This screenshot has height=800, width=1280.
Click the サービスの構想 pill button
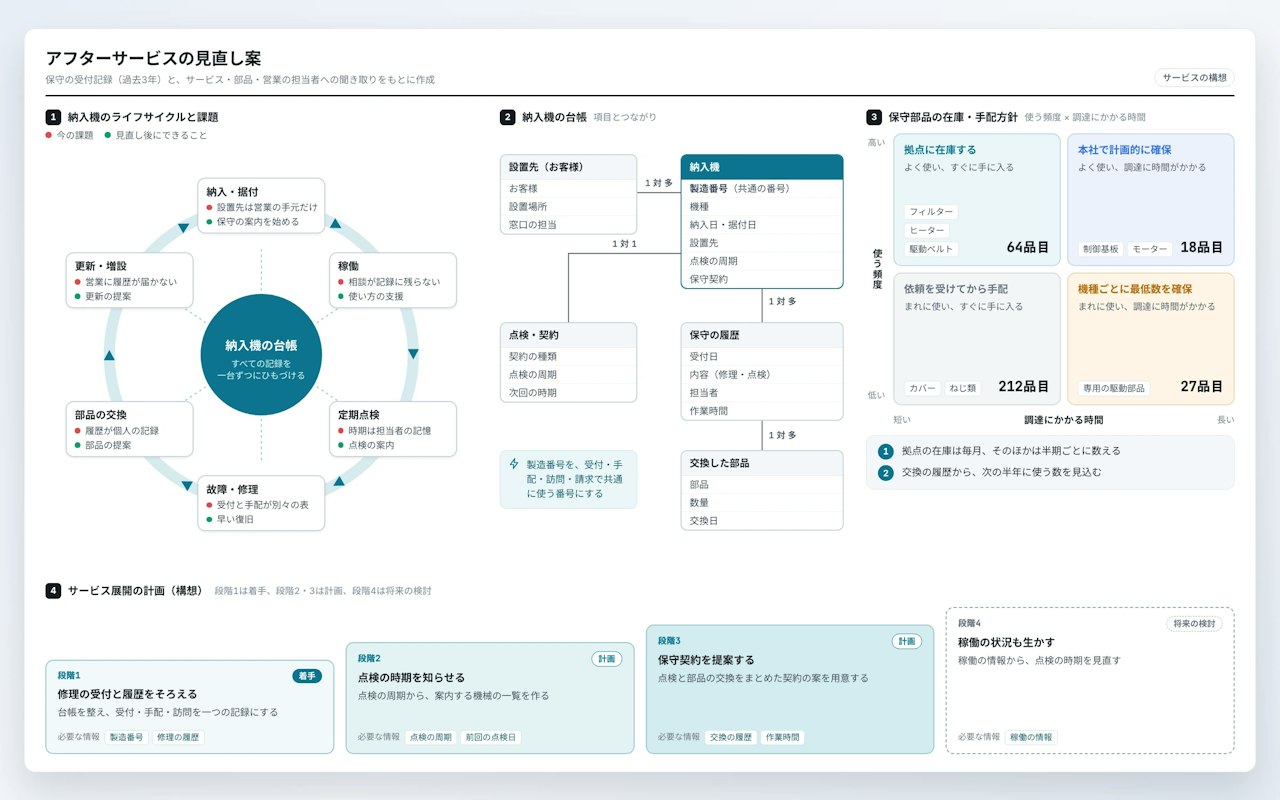(x=1194, y=77)
